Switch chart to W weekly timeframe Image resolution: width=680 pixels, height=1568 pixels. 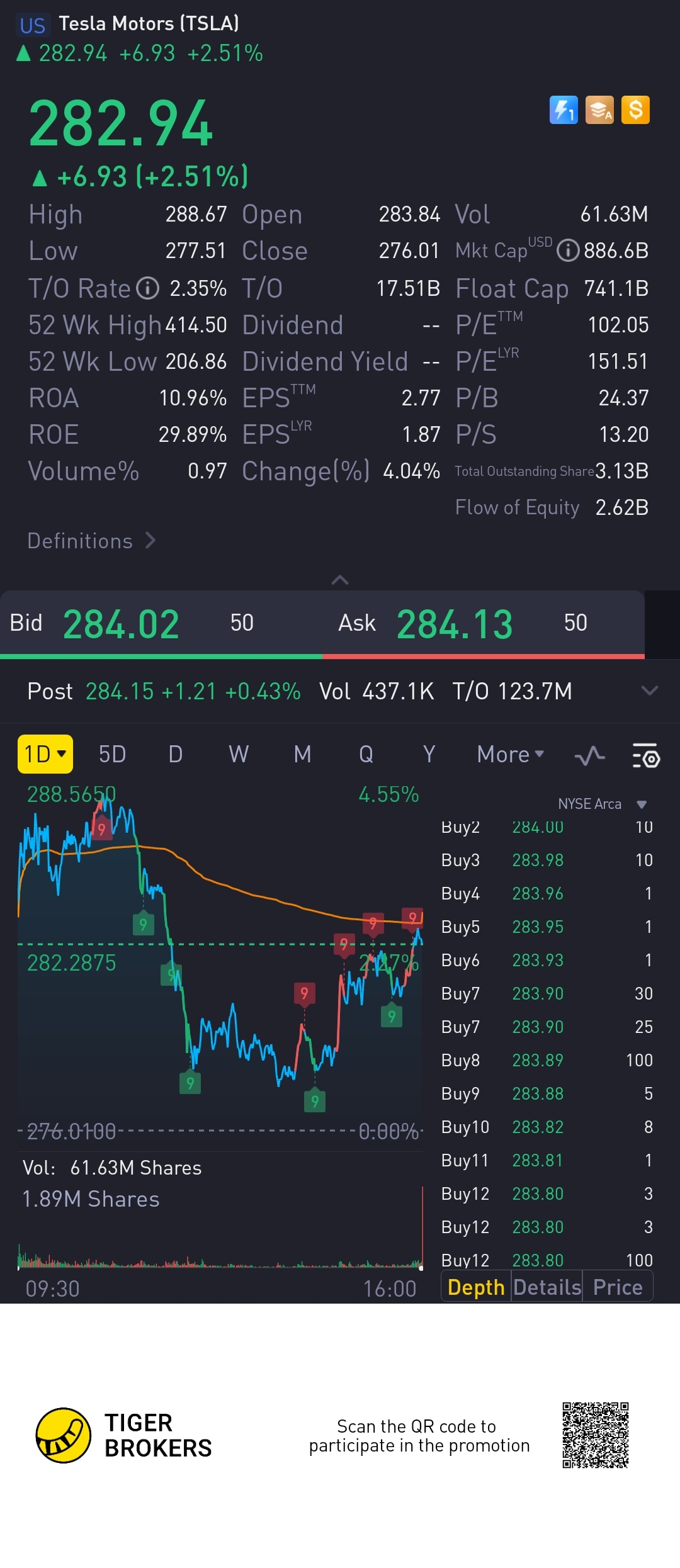[x=239, y=754]
